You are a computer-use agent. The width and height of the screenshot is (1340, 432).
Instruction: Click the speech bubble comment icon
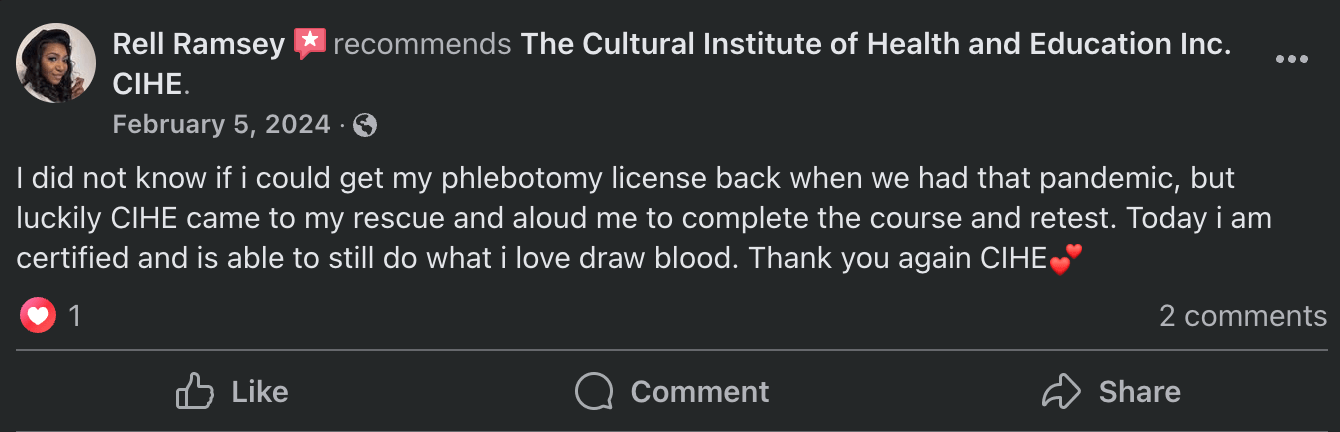pyautogui.click(x=594, y=391)
